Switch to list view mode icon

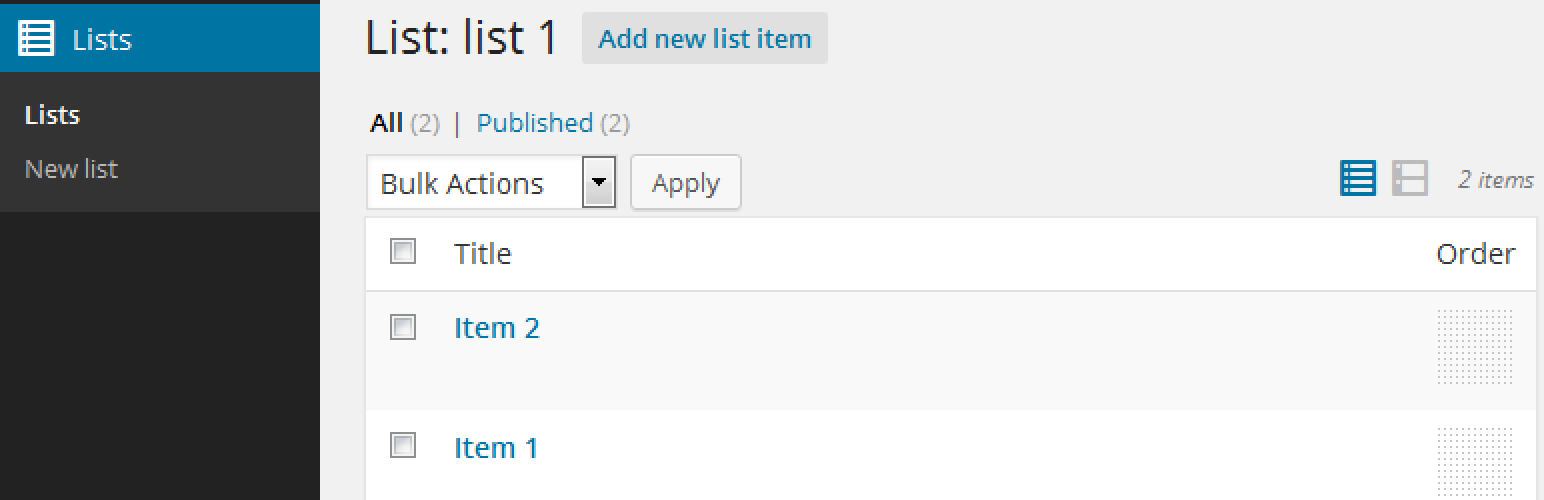pos(1358,178)
